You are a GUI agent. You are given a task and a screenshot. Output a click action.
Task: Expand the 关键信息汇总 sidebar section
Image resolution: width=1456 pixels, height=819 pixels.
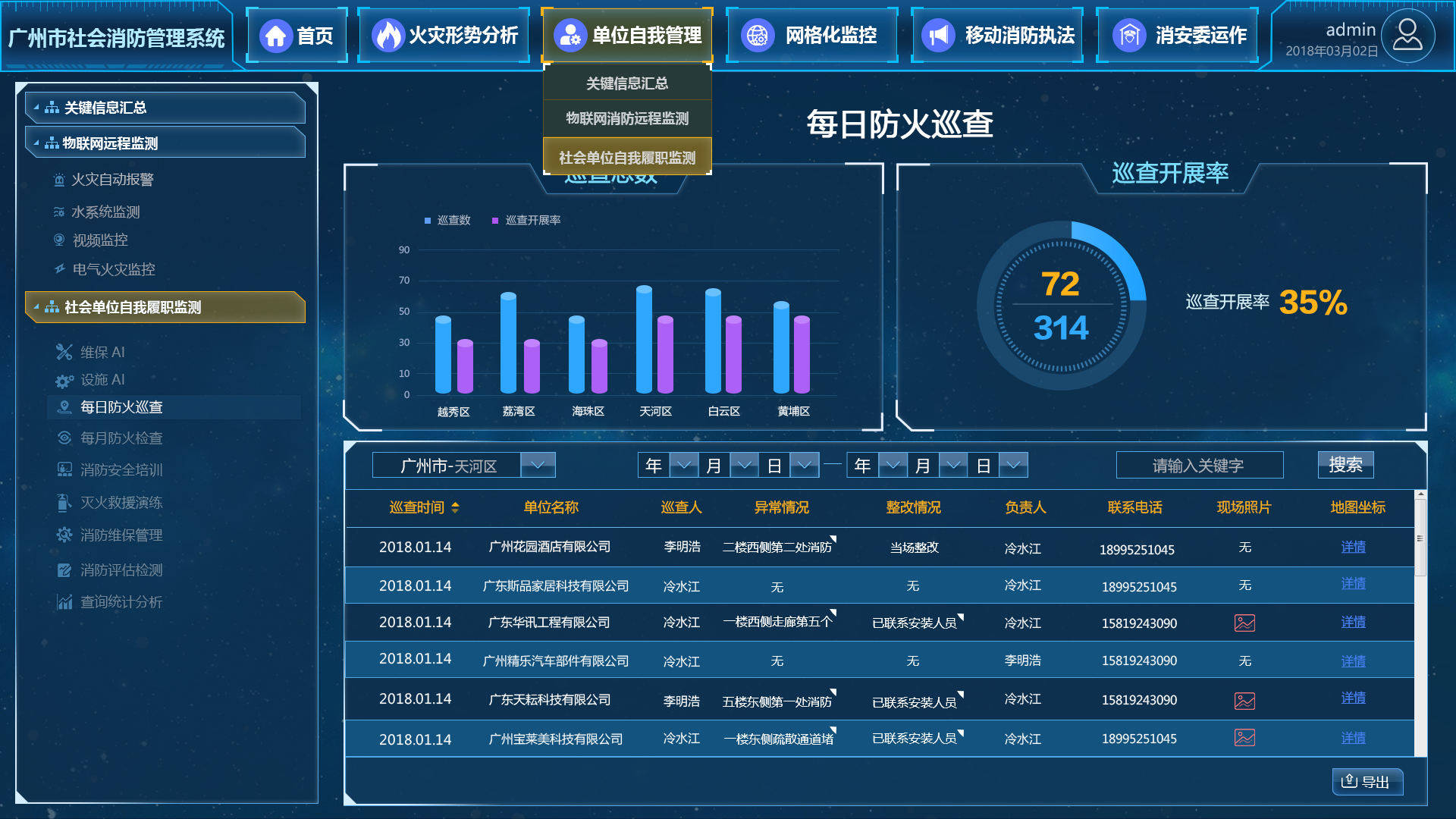point(36,107)
